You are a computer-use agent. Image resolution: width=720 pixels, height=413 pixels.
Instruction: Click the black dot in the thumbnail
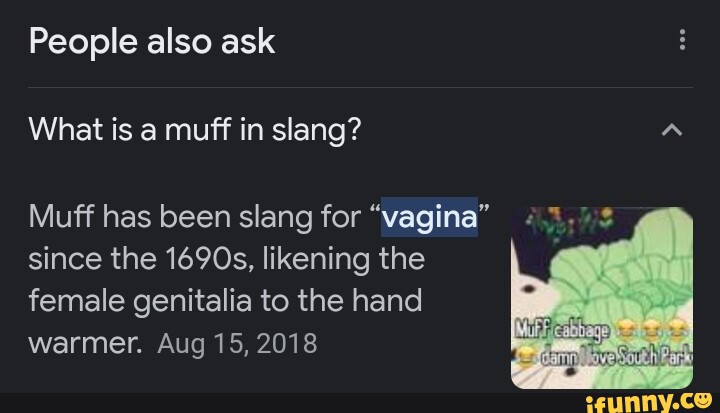point(526,290)
